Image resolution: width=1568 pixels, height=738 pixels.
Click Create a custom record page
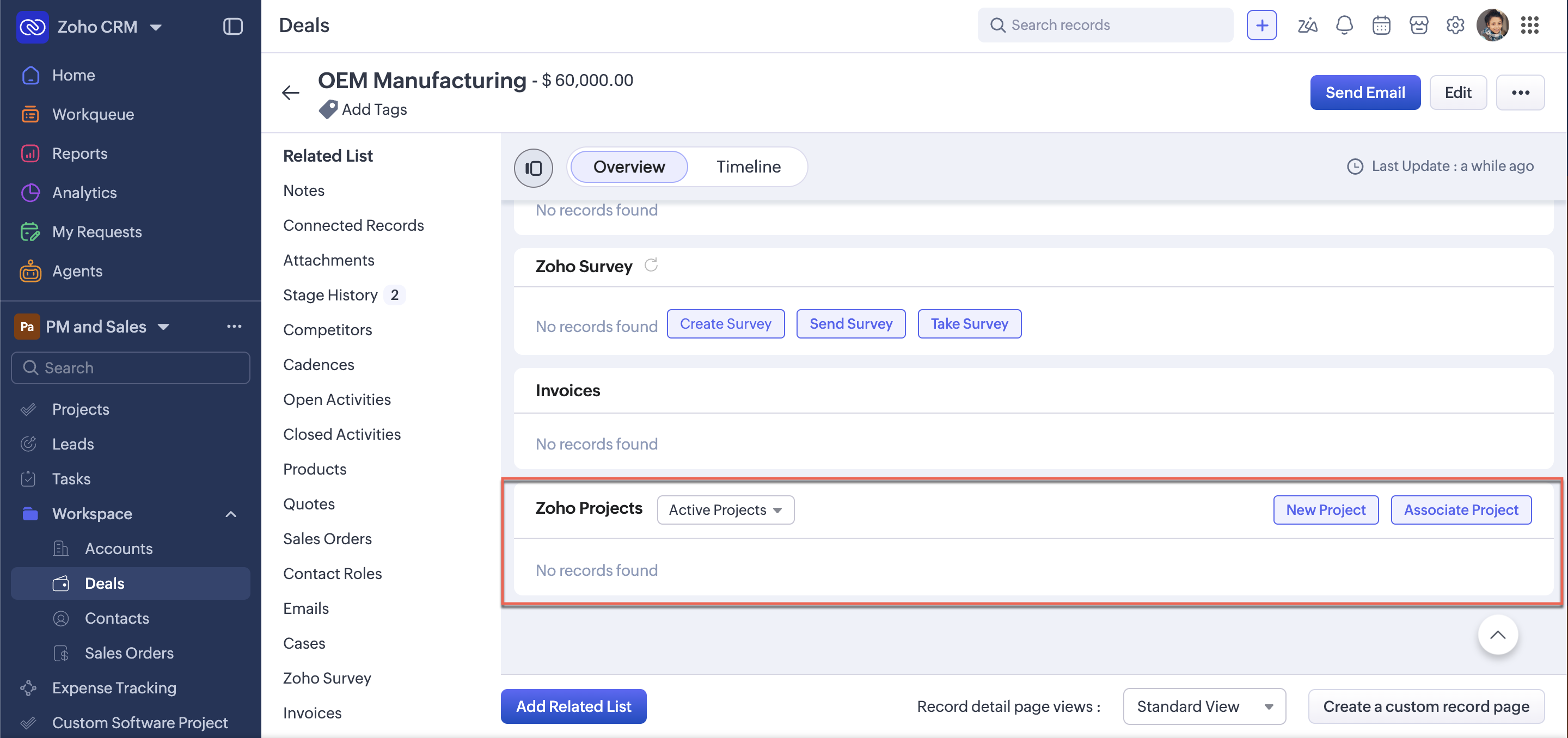pos(1425,706)
